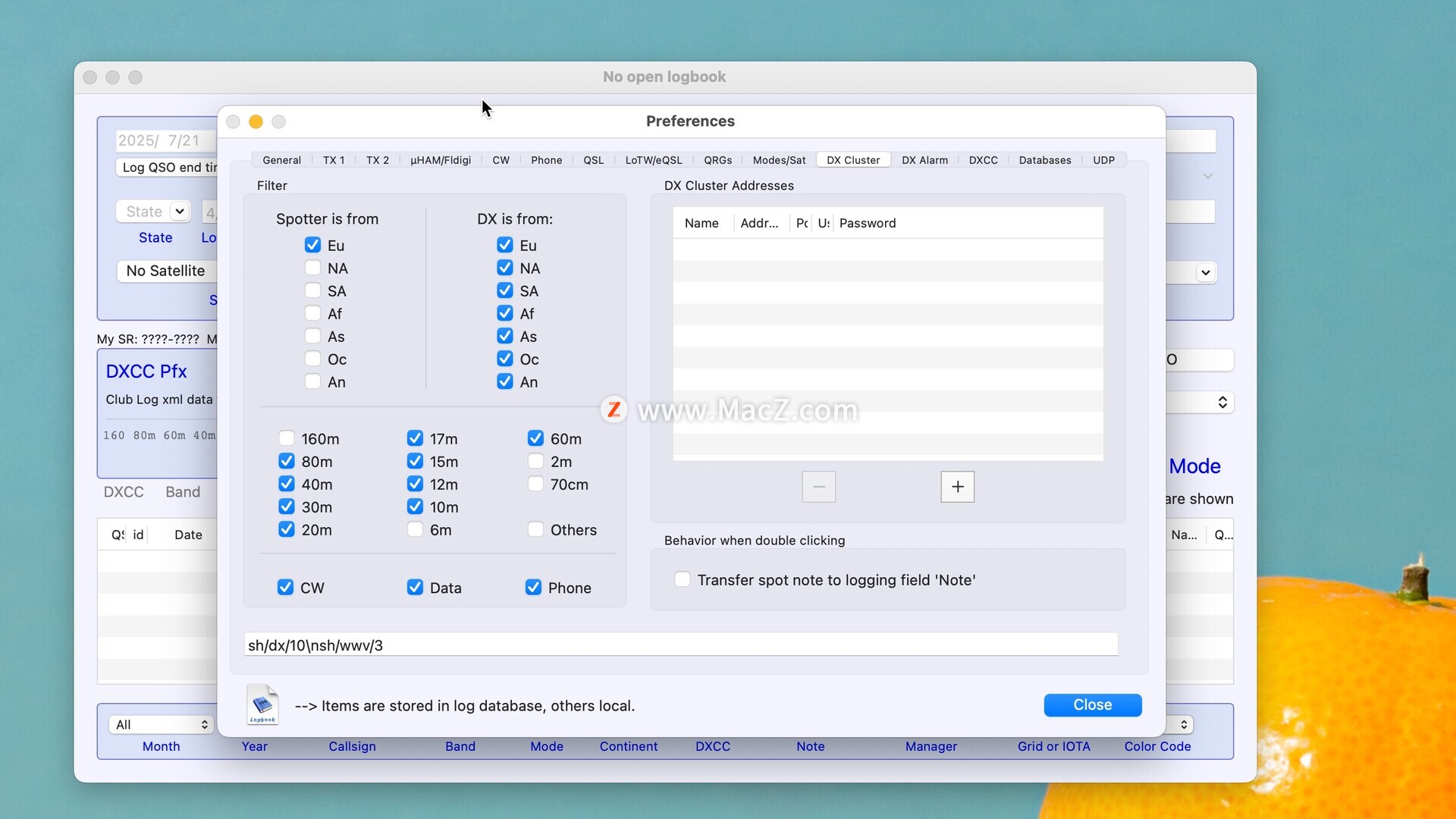Open the Phone preferences tab
This screenshot has width=1456, height=819.
(x=546, y=160)
